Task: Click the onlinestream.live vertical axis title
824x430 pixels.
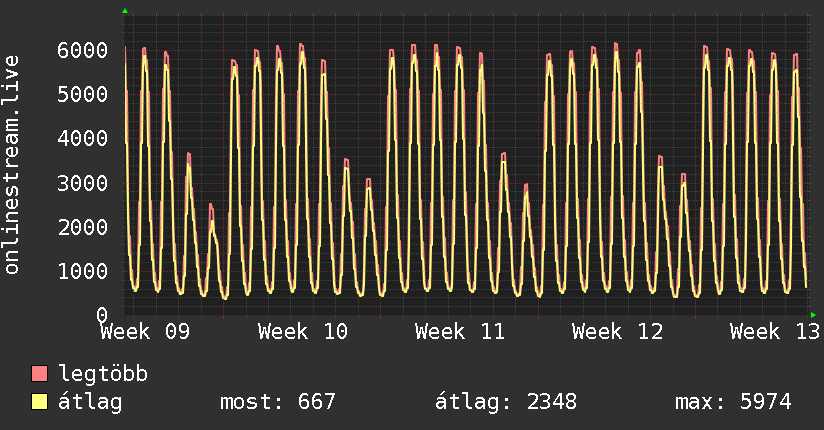Action: 12,165
